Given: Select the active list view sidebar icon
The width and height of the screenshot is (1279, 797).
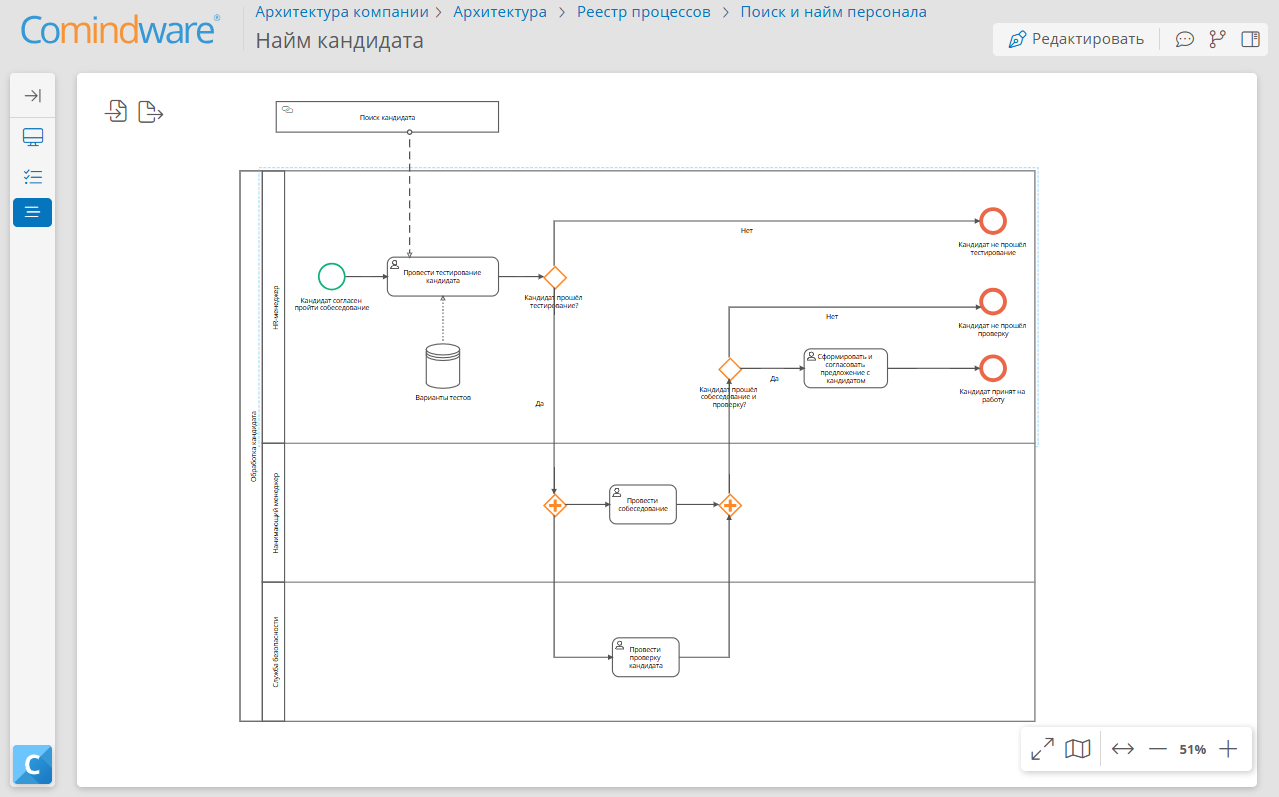Looking at the screenshot, I should tap(33, 212).
